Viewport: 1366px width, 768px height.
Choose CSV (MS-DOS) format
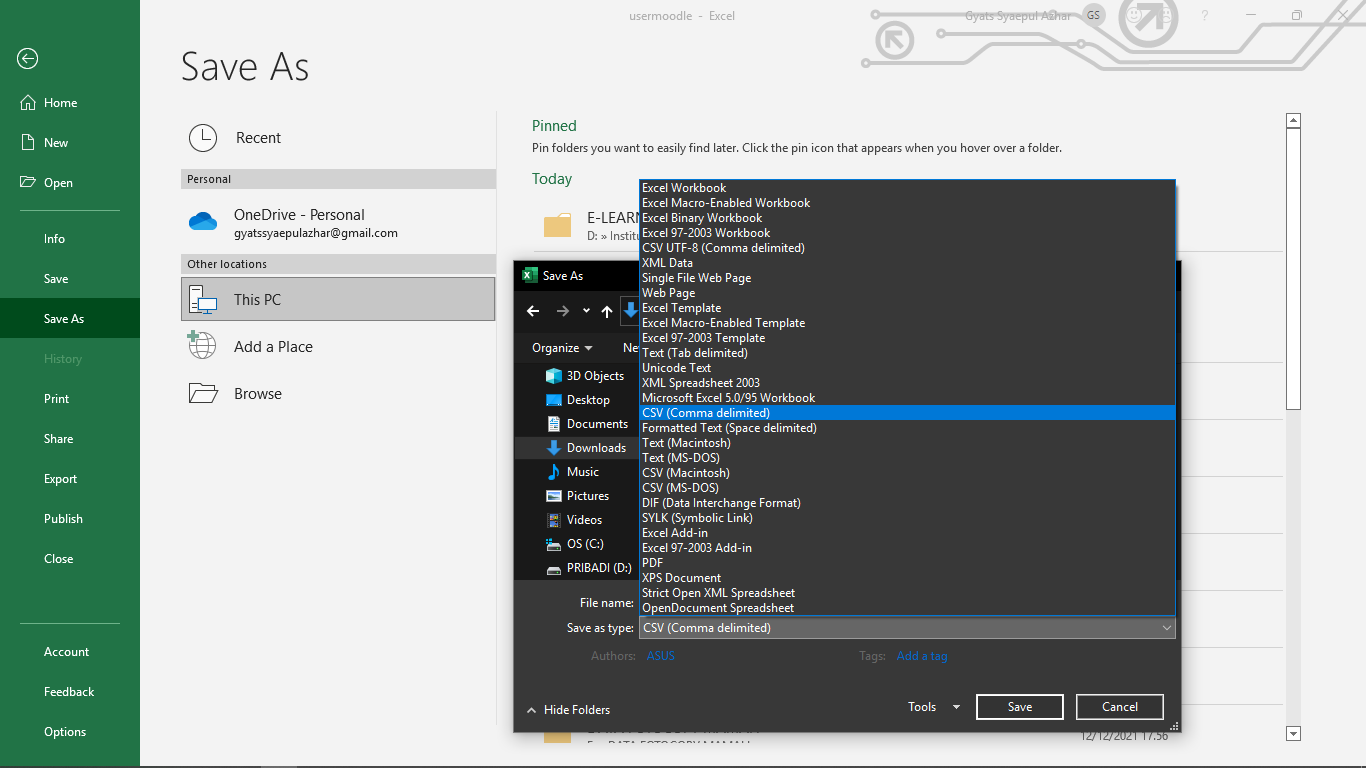[907, 488]
